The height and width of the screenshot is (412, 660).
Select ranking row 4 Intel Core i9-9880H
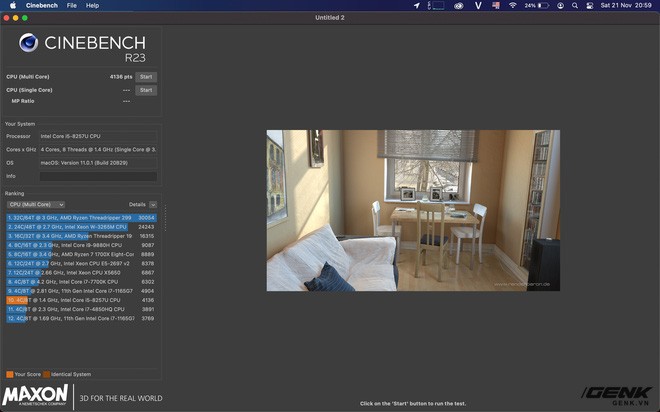[82, 245]
